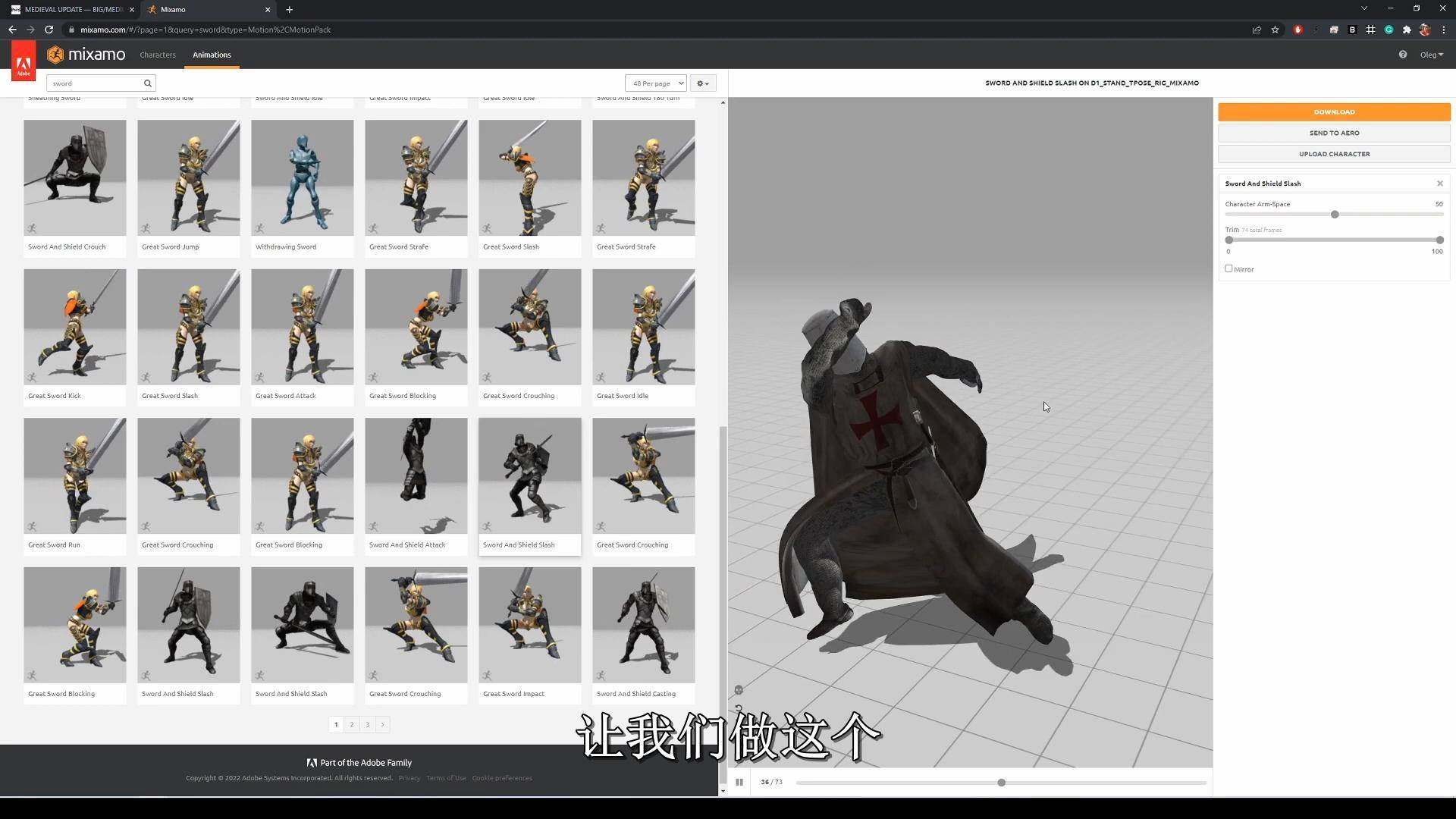The height and width of the screenshot is (819, 1456).
Task: Click the sword search input field
Action: point(95,83)
